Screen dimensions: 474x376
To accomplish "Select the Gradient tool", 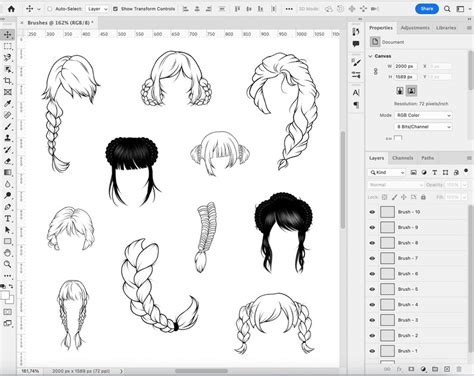I will pos(8,172).
